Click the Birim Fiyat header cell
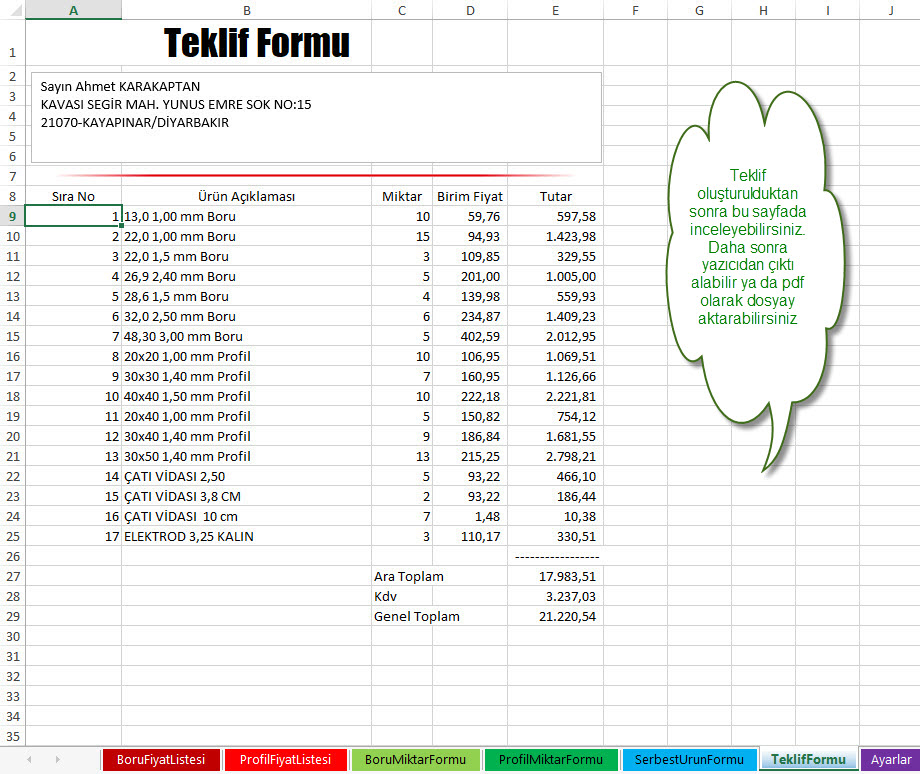 [470, 196]
